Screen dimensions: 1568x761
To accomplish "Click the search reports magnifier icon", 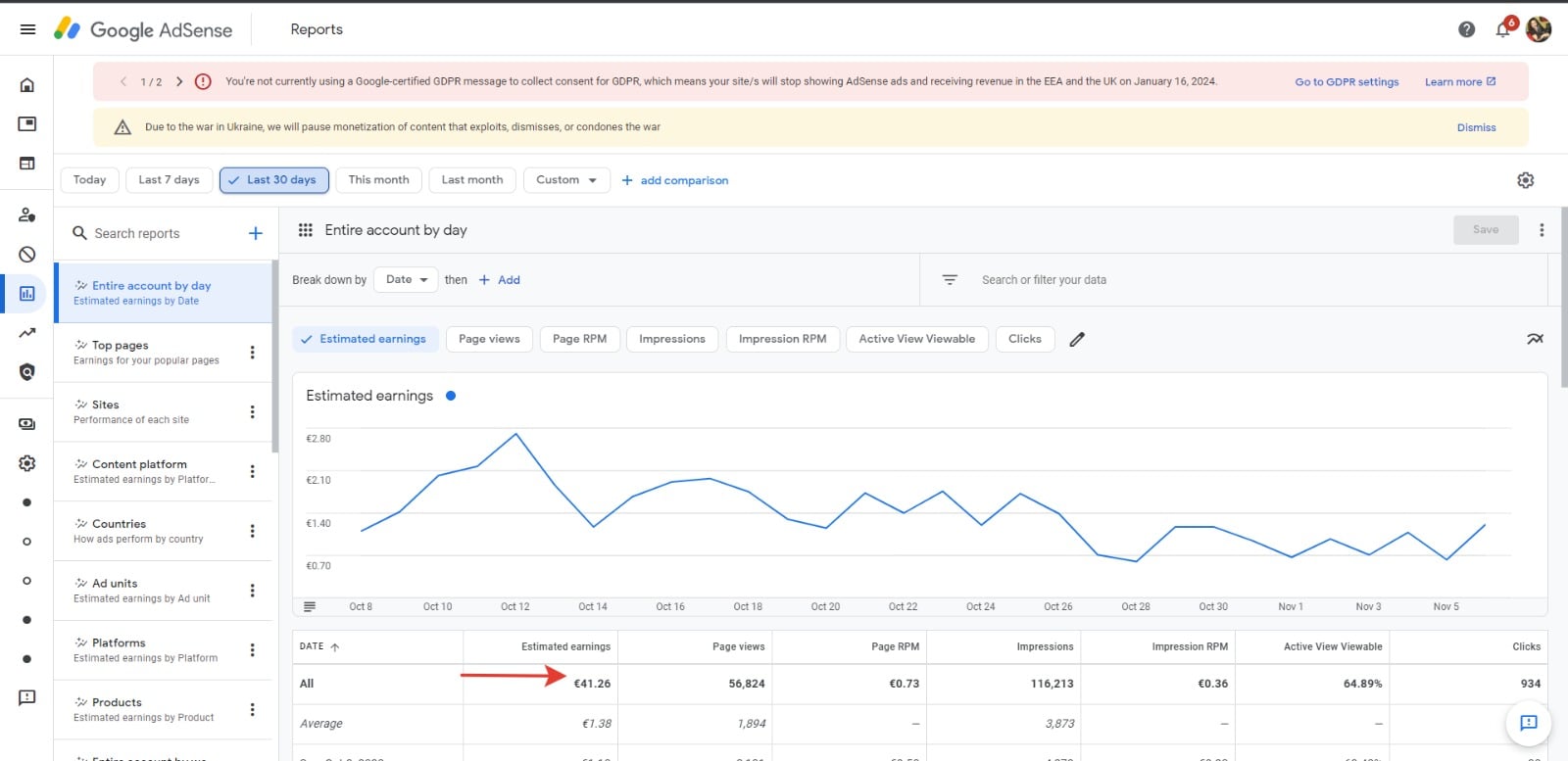I will [80, 233].
